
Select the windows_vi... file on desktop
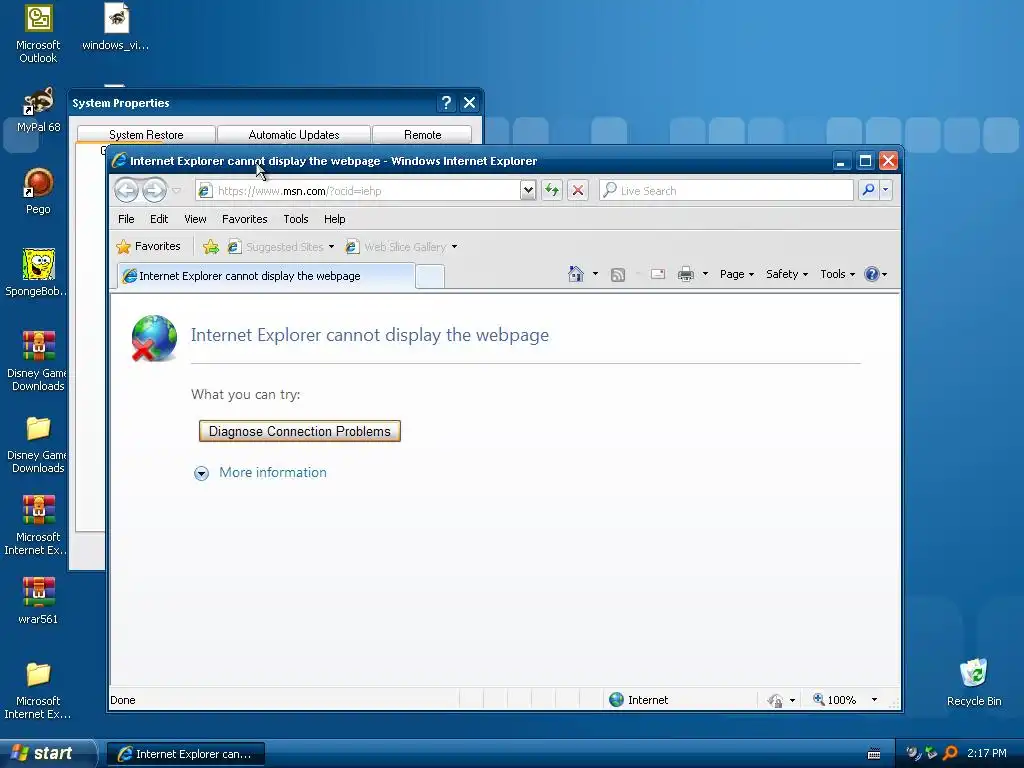(116, 27)
